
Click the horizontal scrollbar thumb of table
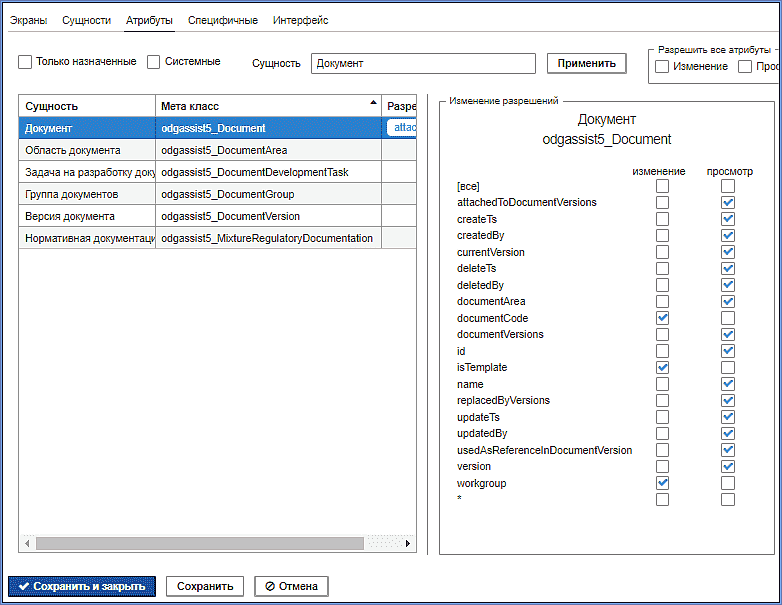tap(199, 543)
